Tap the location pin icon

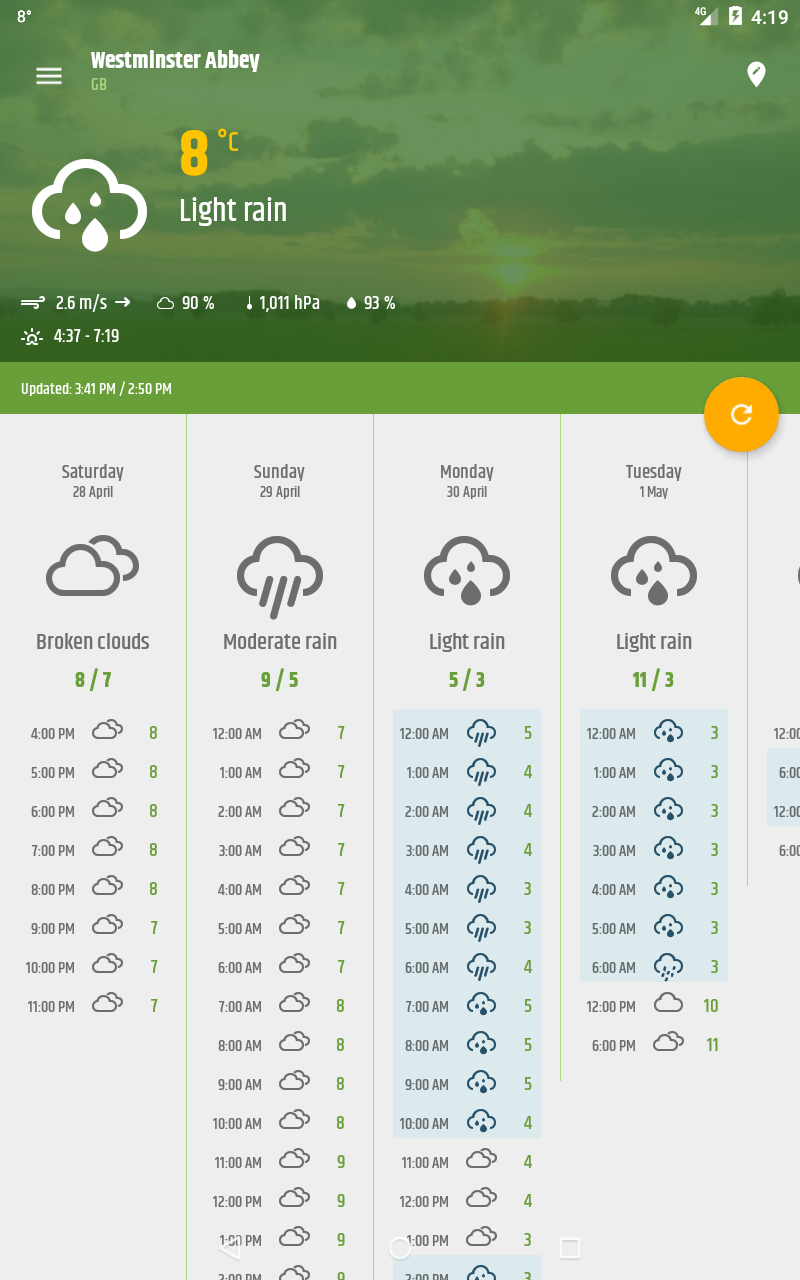(x=756, y=74)
